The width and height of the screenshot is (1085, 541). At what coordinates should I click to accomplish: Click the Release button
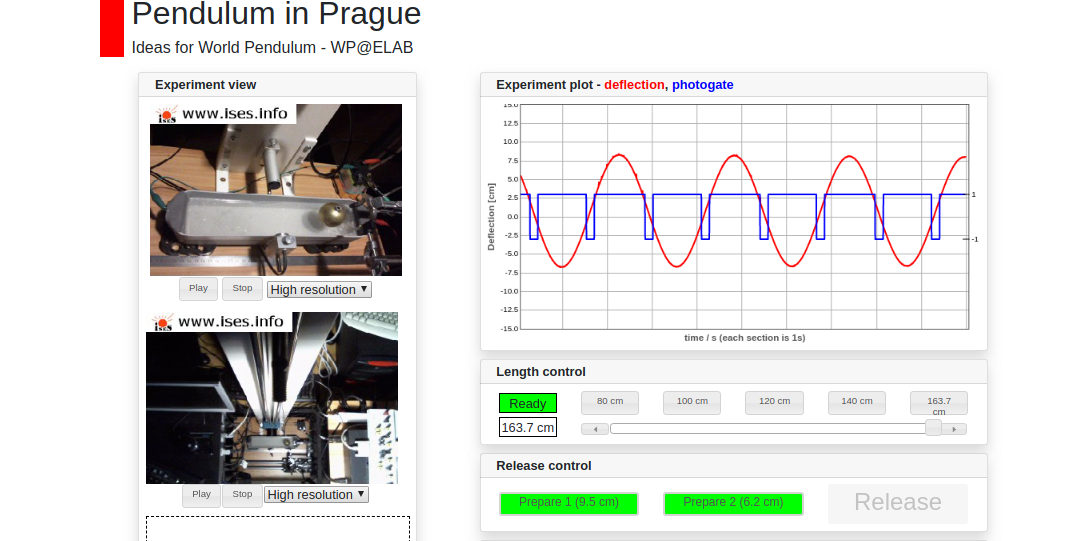[898, 503]
